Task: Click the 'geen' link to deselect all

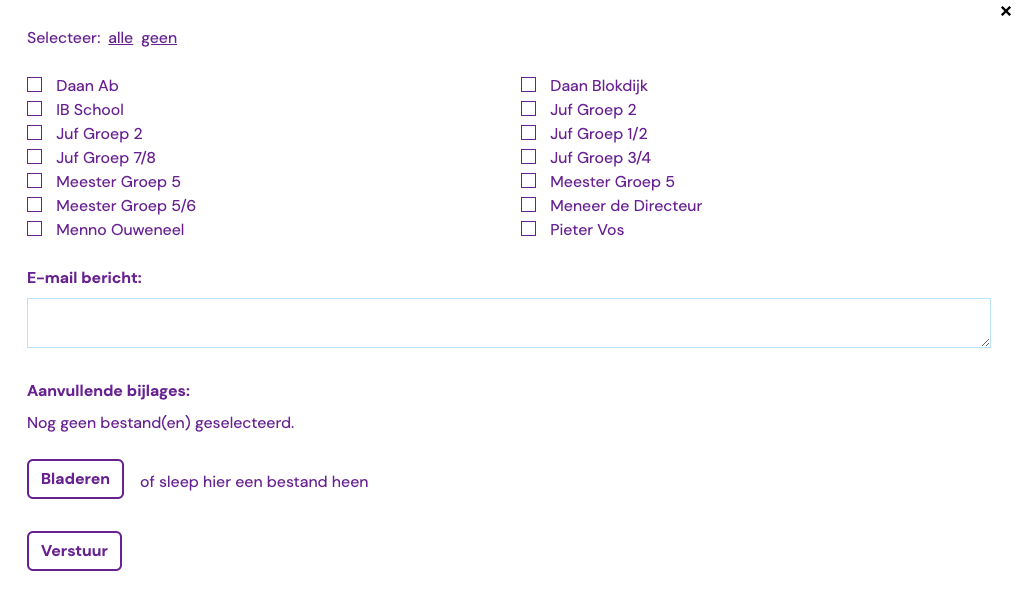Action: (x=159, y=38)
